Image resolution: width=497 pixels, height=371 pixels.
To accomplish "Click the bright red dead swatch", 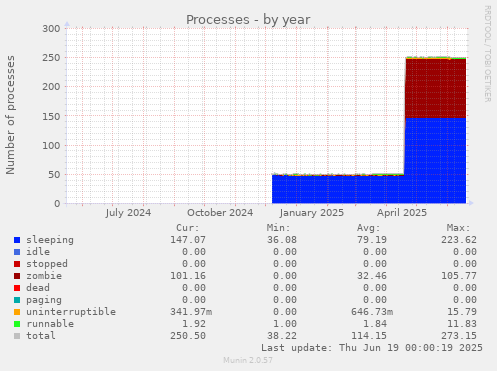I will point(17,288).
